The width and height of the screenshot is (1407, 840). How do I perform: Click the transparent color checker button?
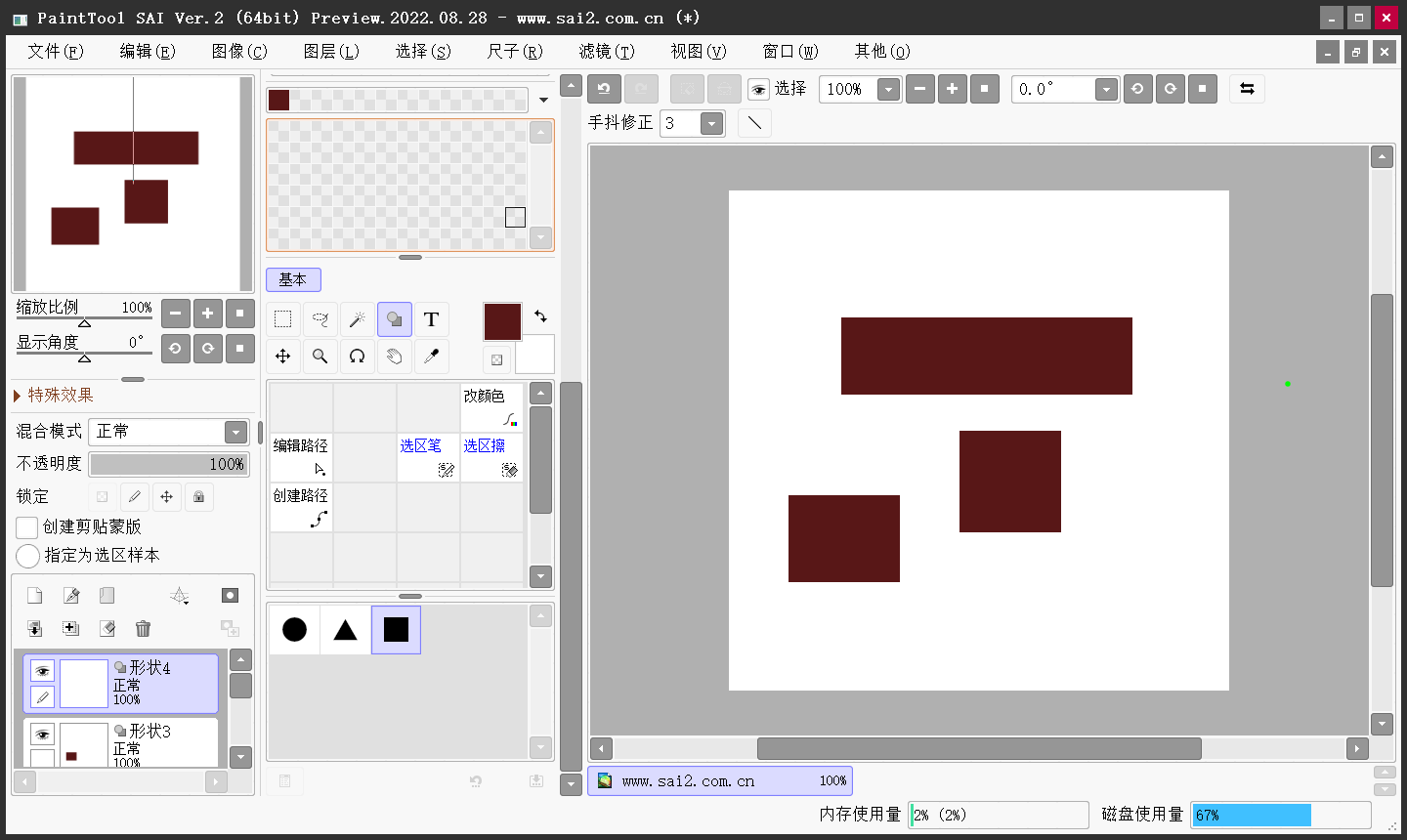(x=496, y=359)
